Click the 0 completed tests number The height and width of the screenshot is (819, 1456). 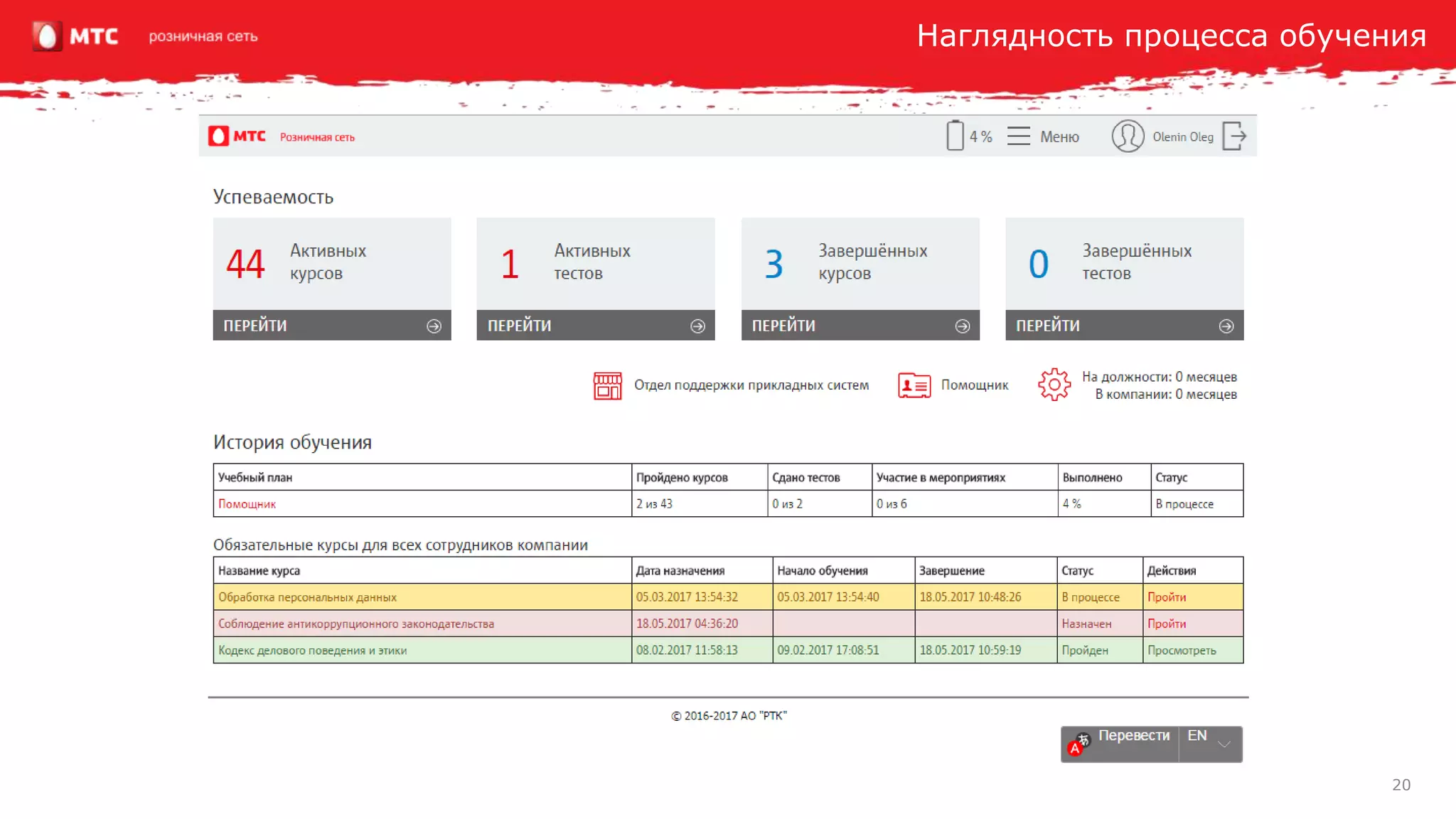coord(1039,264)
